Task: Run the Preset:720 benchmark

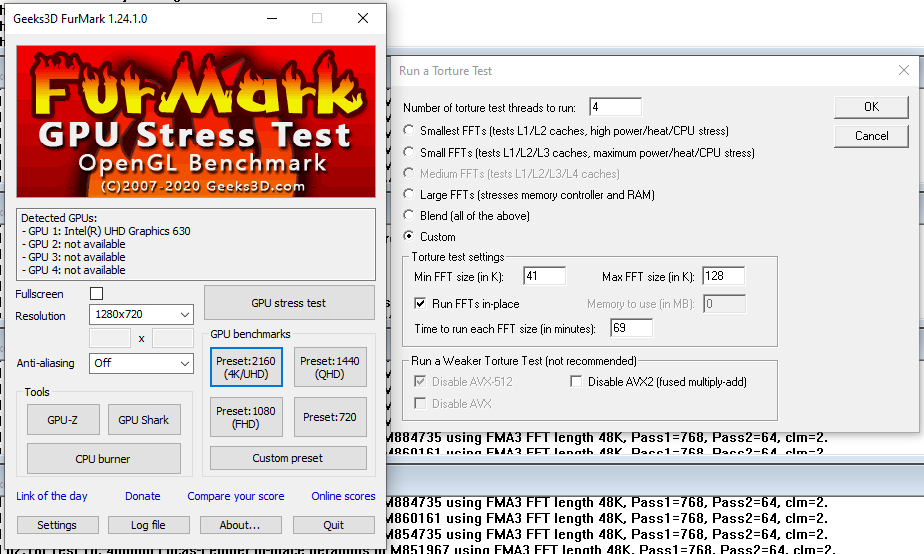Action: (330, 417)
